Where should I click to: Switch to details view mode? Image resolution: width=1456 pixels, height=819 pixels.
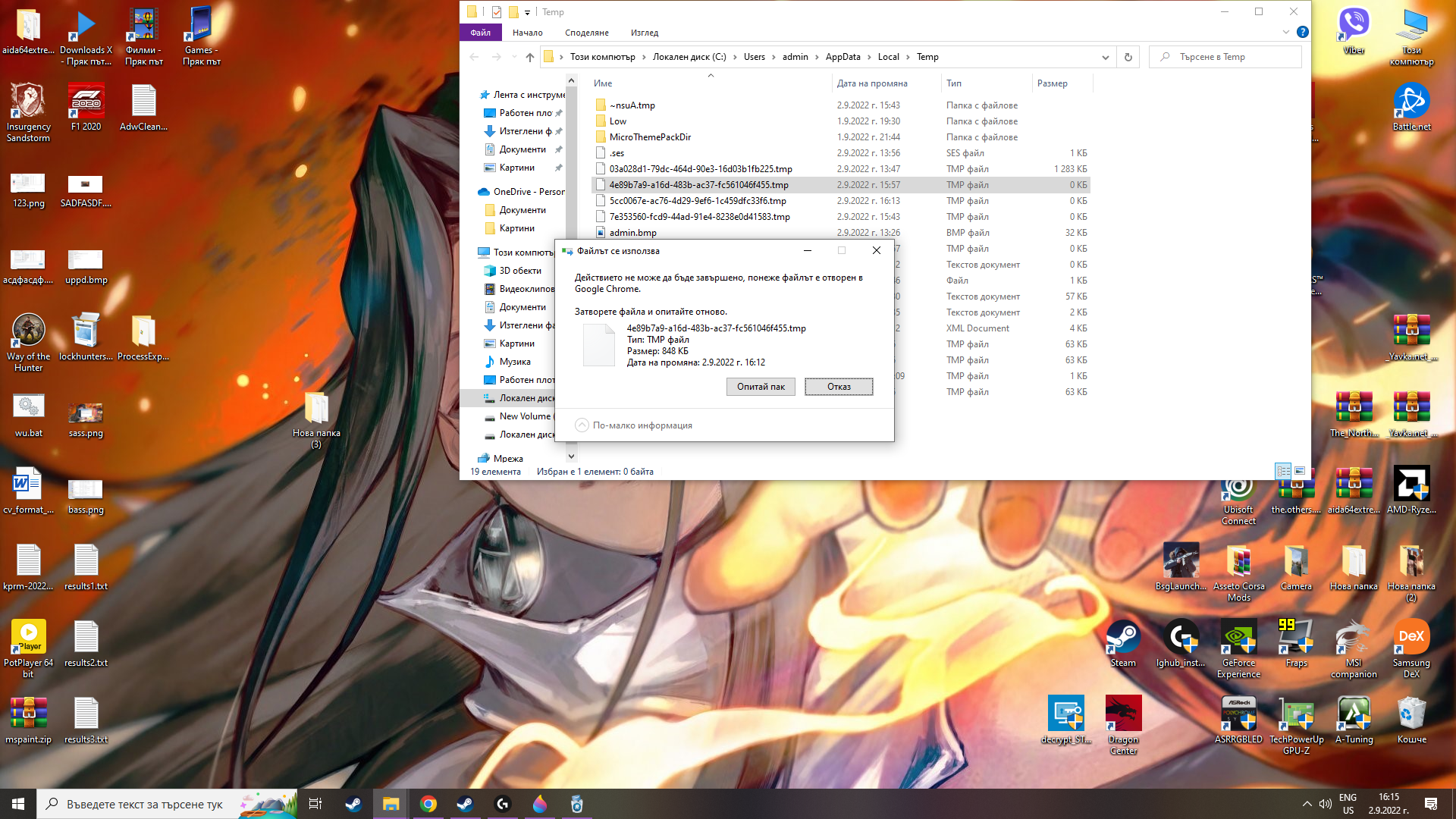[1283, 471]
